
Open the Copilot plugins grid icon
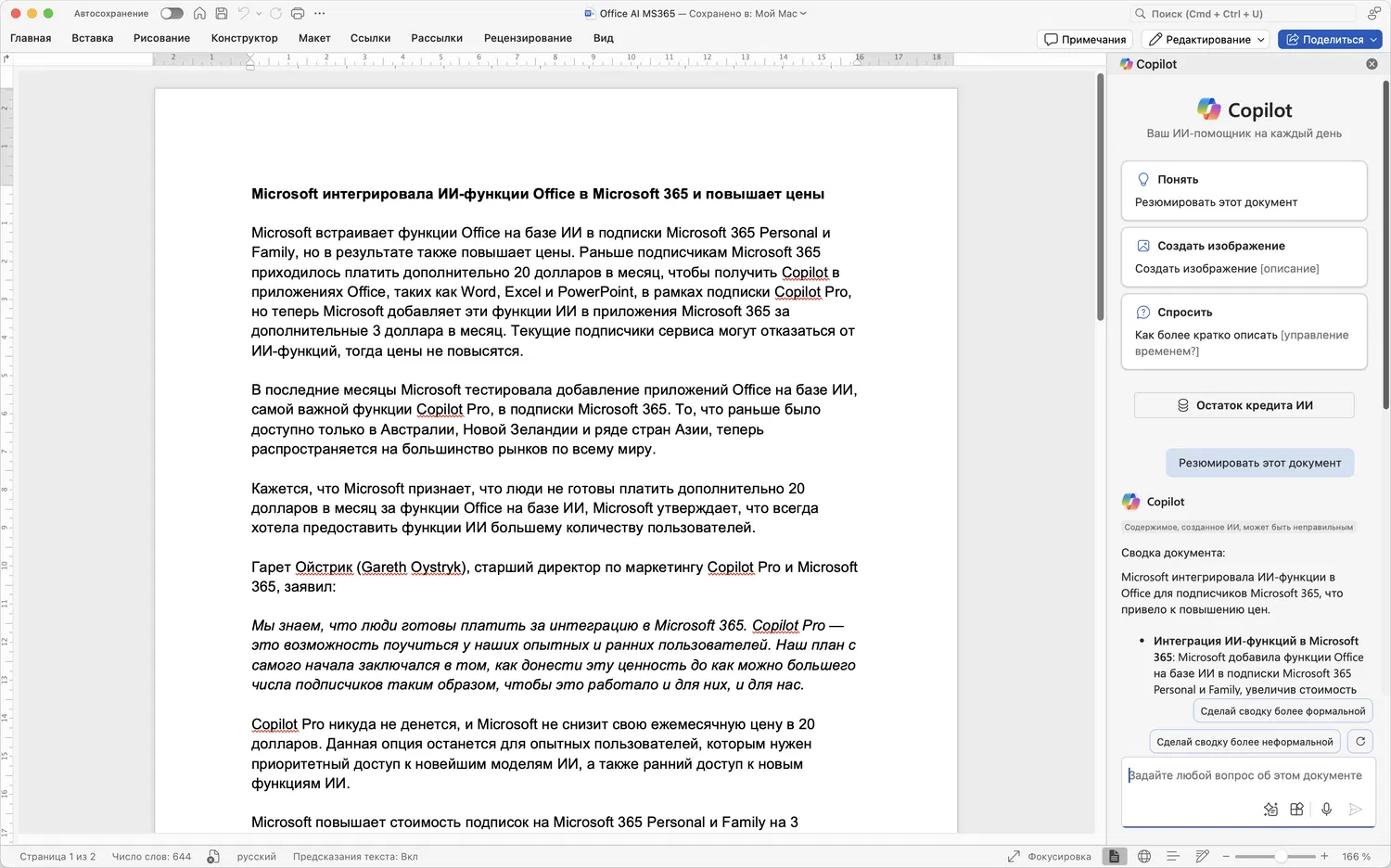(1296, 810)
